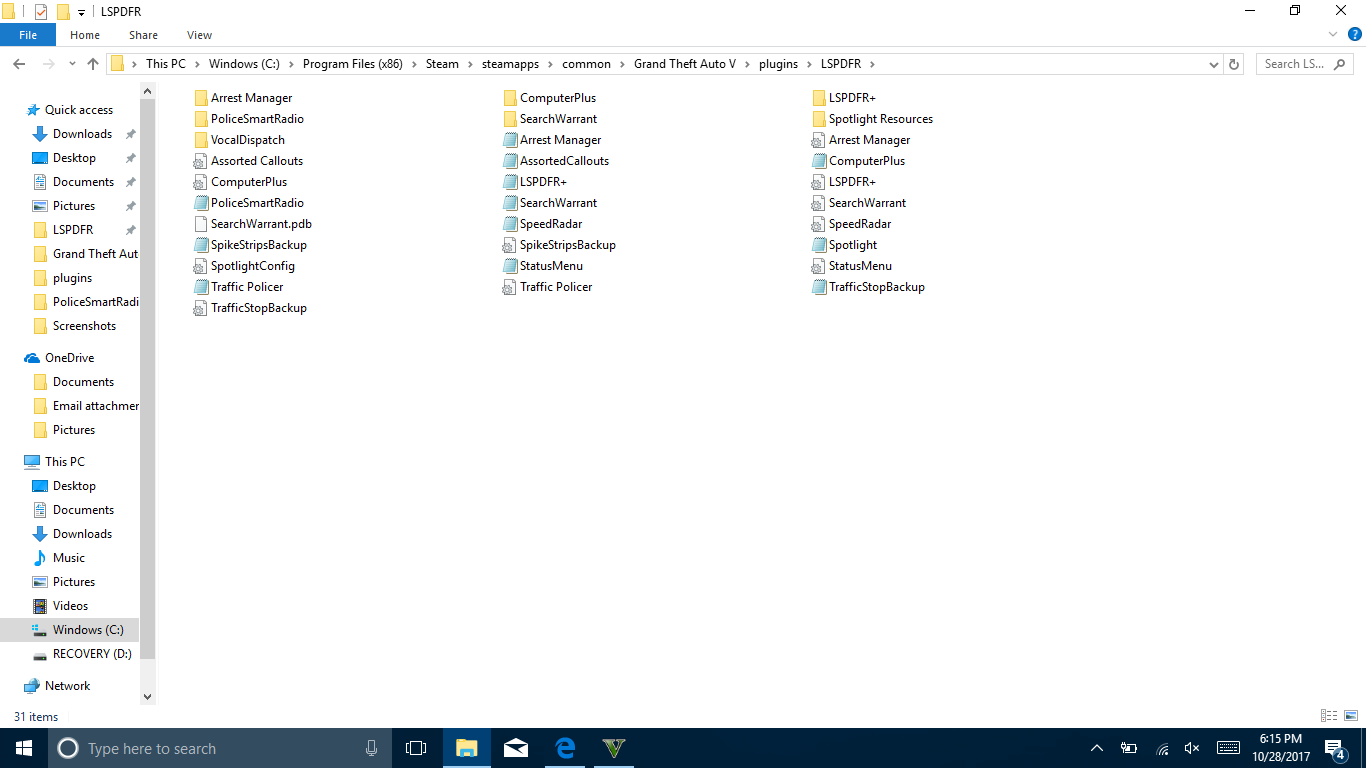Switch to the Share ribbon tab
1366x768 pixels.
click(143, 35)
